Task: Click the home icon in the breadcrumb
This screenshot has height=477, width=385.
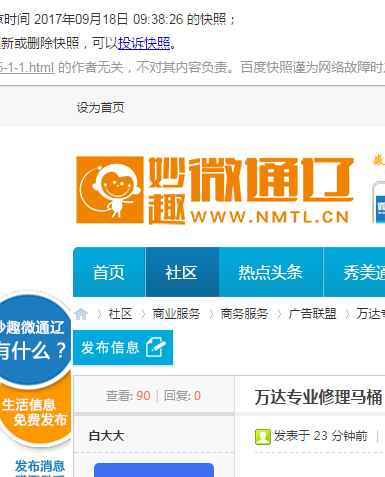Action: click(x=81, y=314)
